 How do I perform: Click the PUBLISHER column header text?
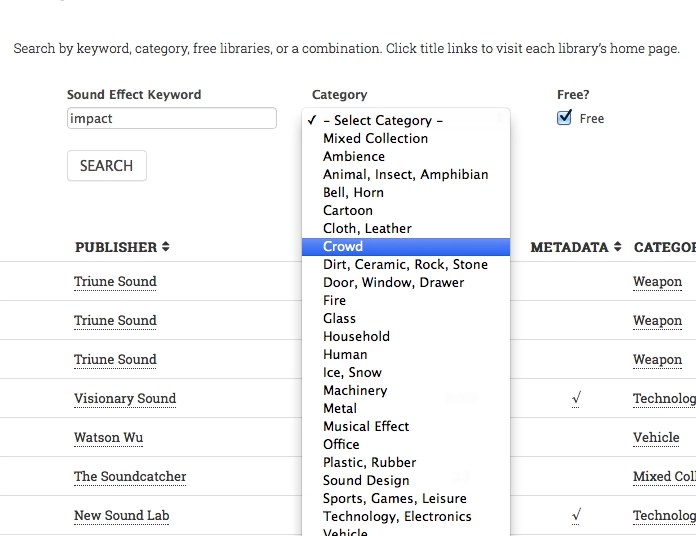(x=116, y=247)
